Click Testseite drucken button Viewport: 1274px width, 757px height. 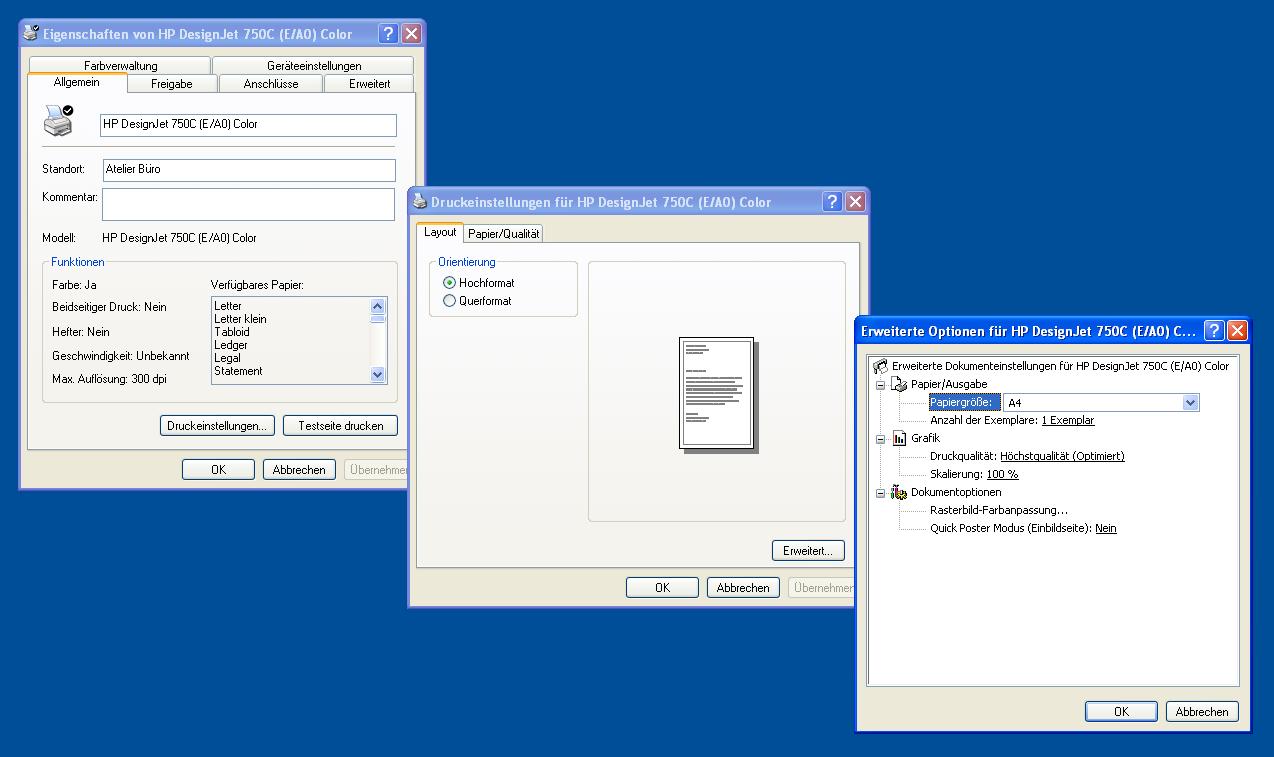340,426
